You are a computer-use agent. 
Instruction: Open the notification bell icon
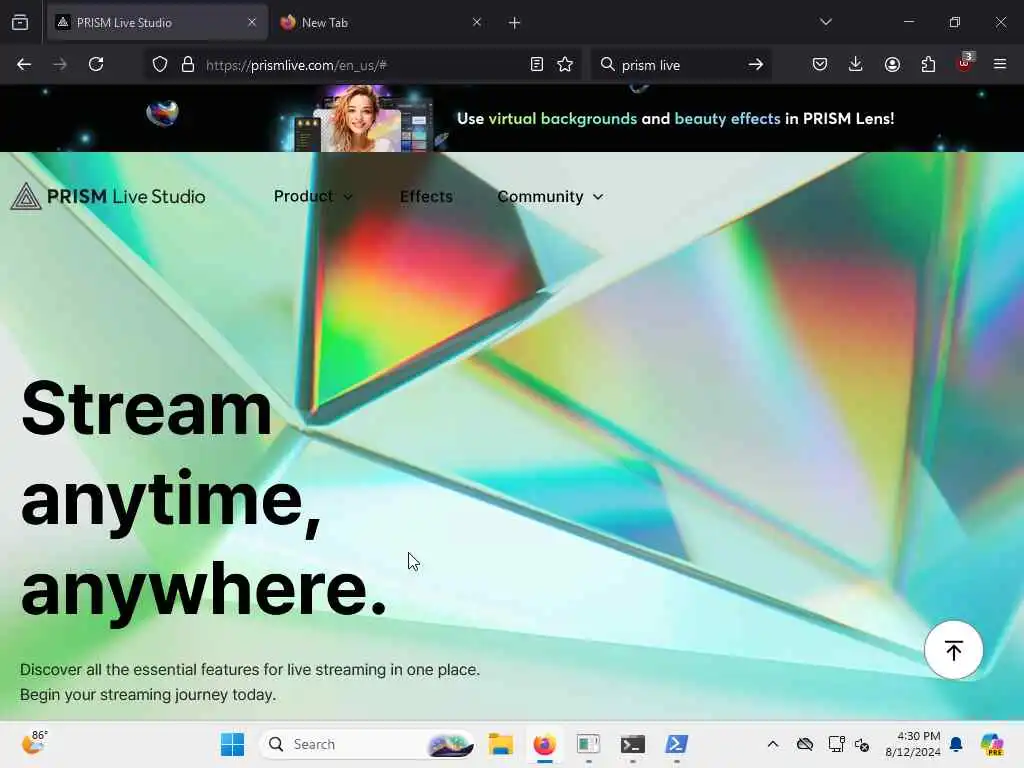956,744
